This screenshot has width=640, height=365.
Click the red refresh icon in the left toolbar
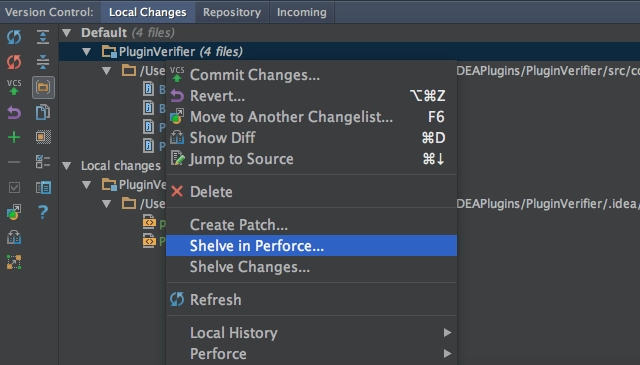click(x=14, y=62)
